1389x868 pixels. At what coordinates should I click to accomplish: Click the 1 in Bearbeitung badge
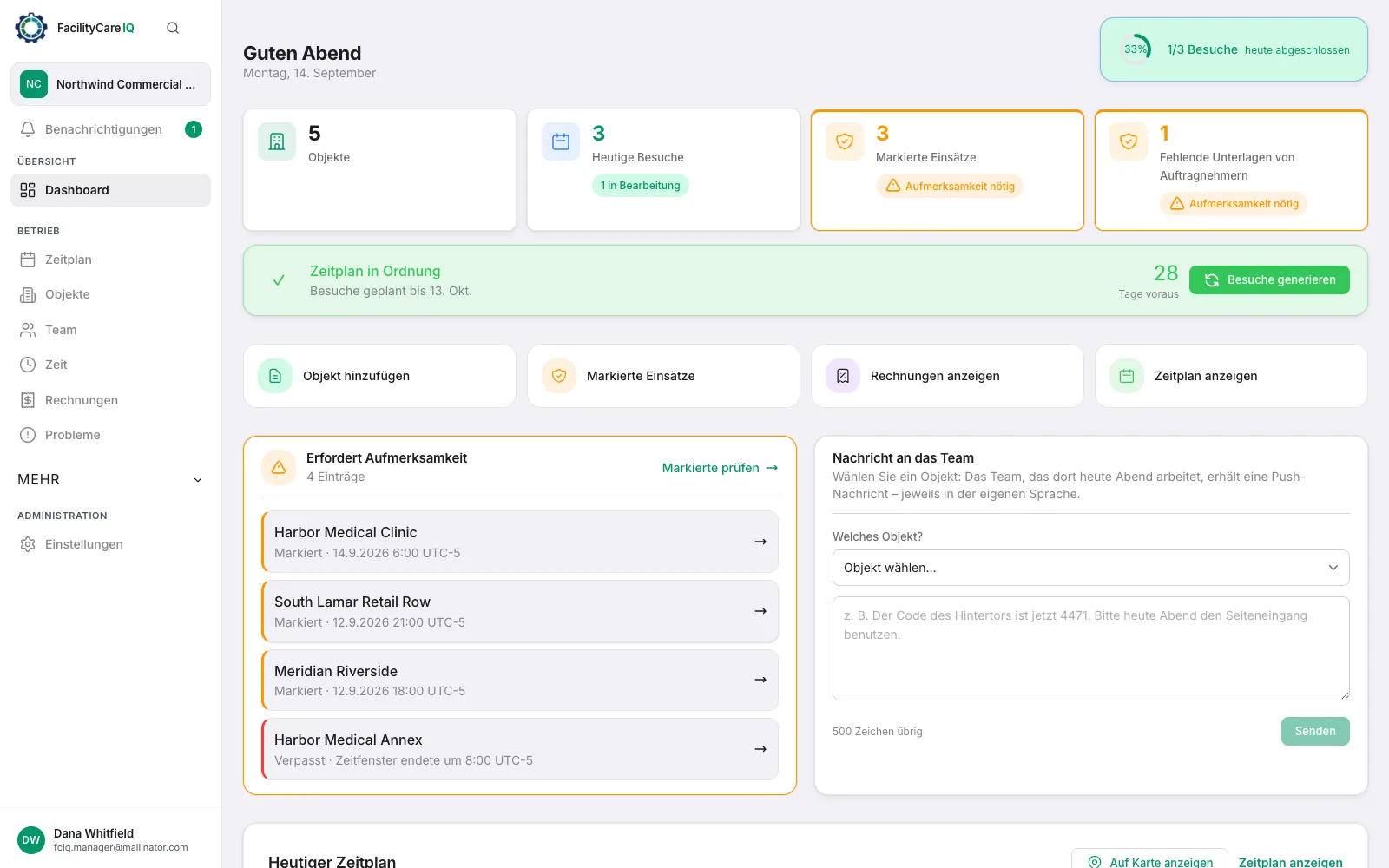pyautogui.click(x=641, y=186)
